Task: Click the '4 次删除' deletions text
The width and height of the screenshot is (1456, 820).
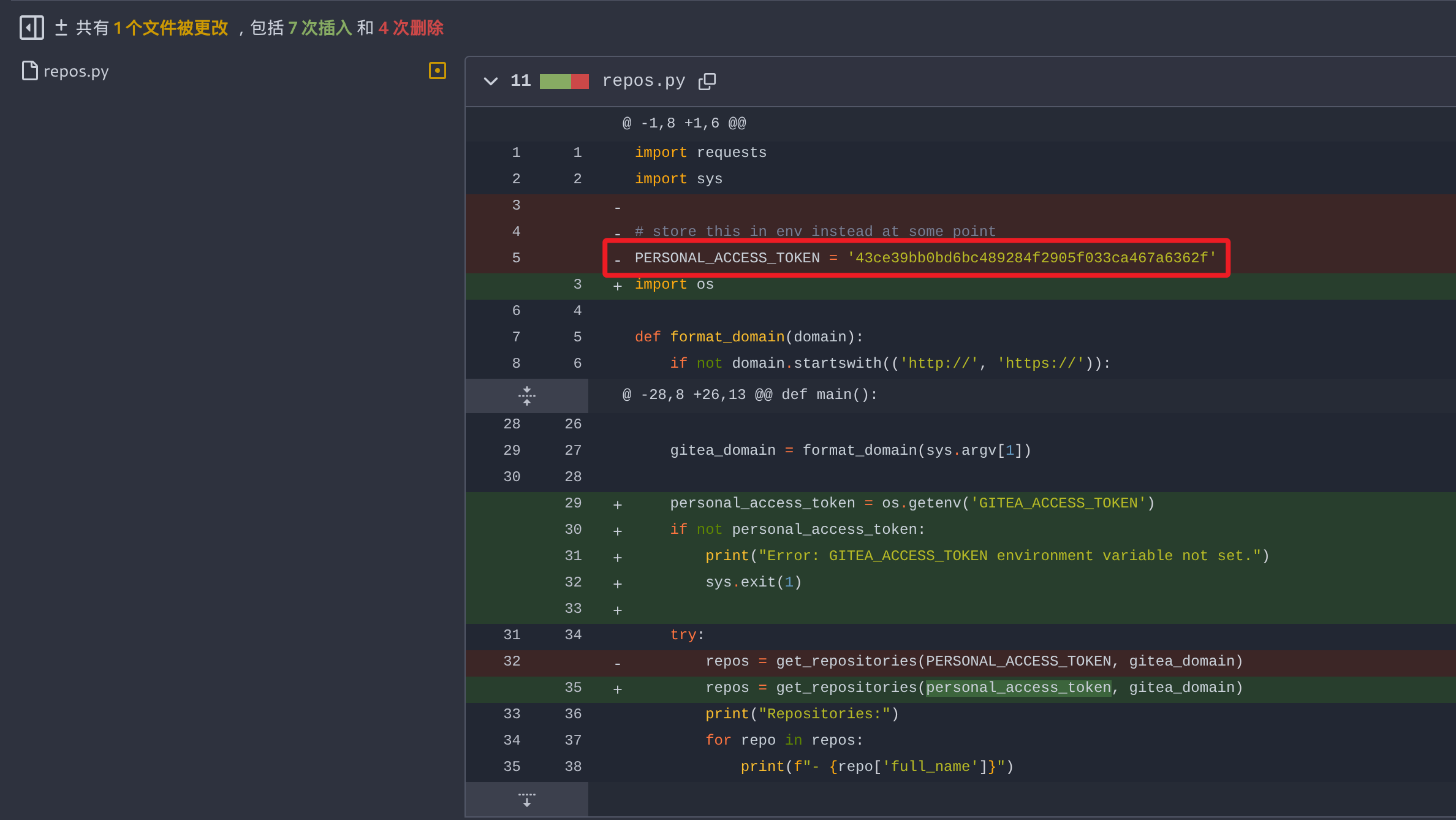Action: point(411,28)
